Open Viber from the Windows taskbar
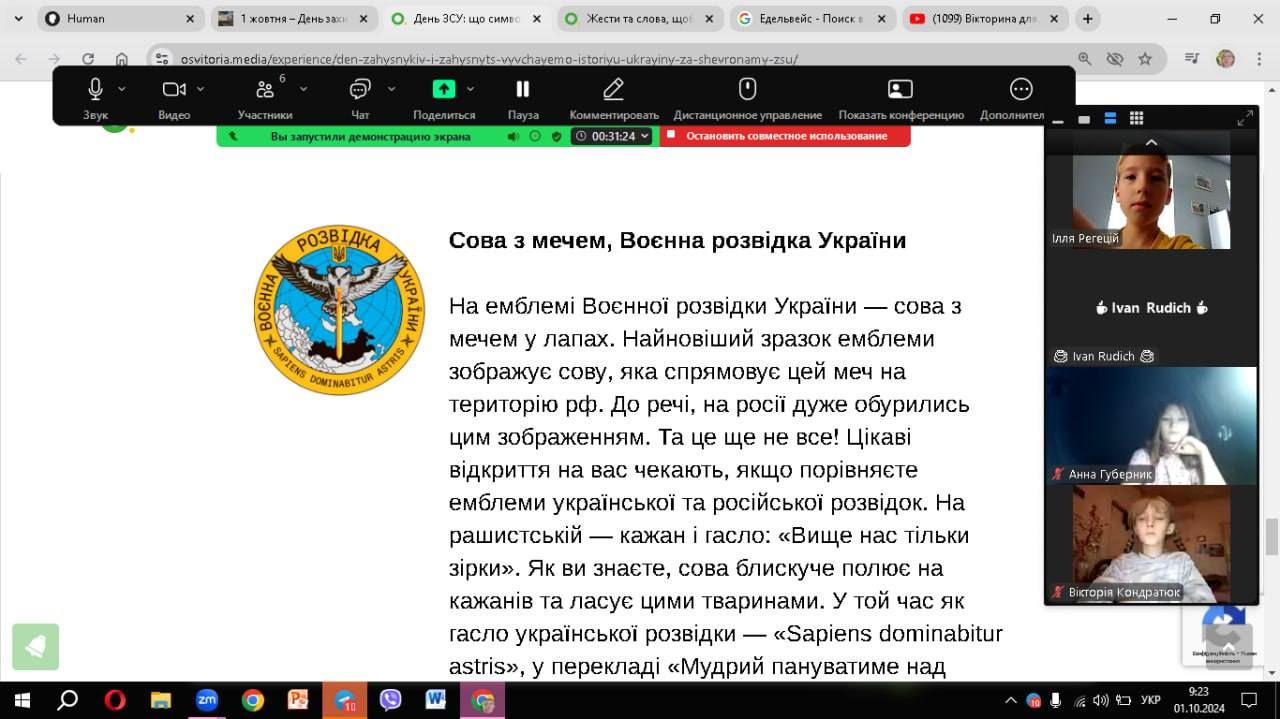The width and height of the screenshot is (1280, 719). [x=390, y=700]
